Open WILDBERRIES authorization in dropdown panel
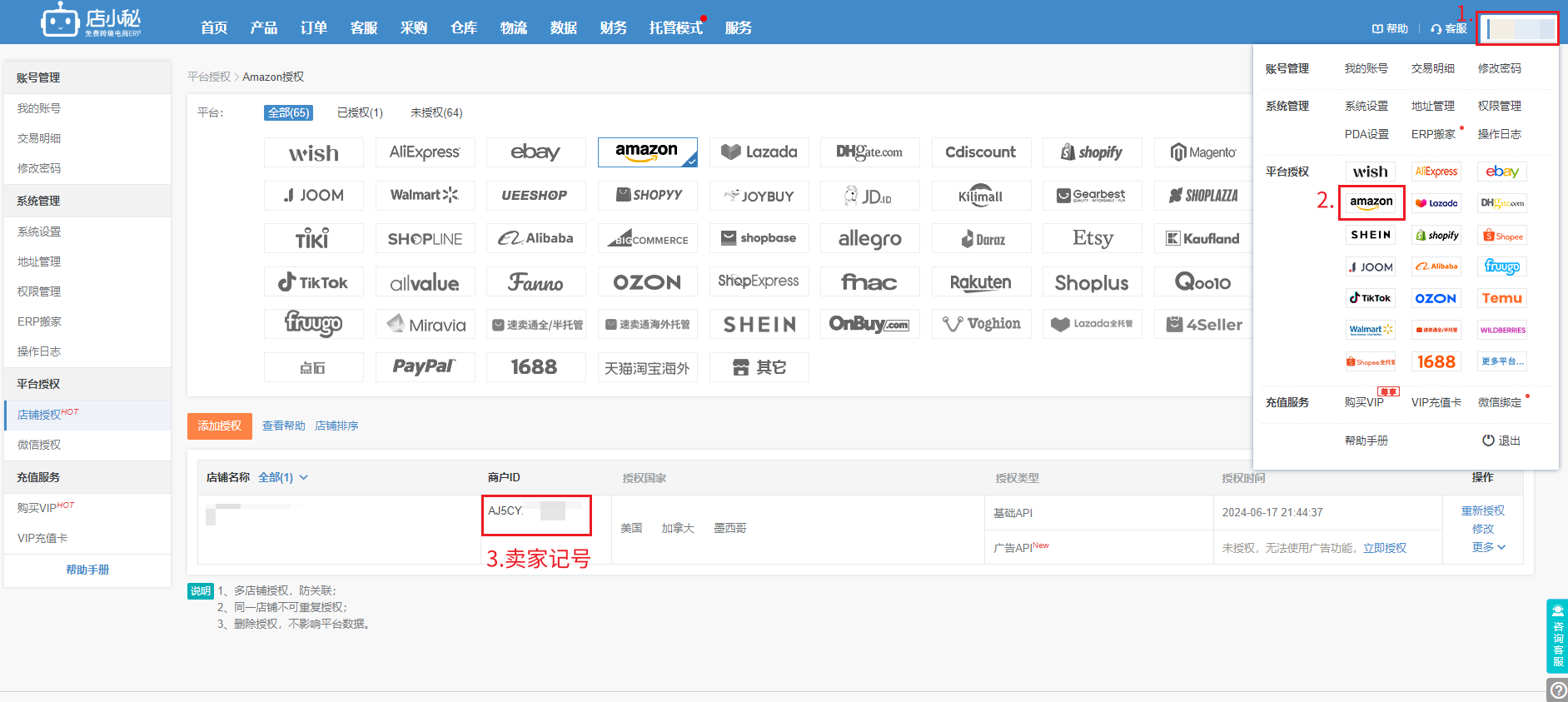Image resolution: width=1568 pixels, height=702 pixels. click(x=1502, y=330)
